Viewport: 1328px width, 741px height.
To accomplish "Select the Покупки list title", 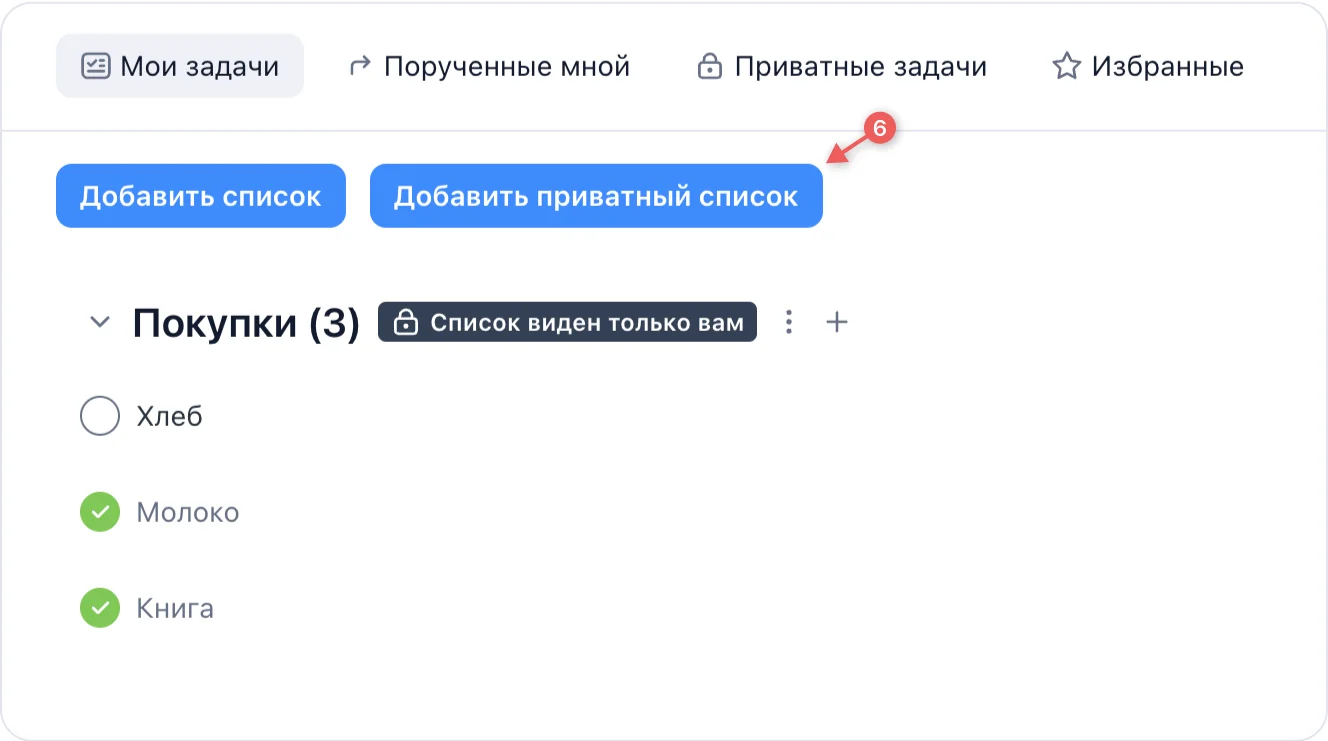I will [248, 320].
